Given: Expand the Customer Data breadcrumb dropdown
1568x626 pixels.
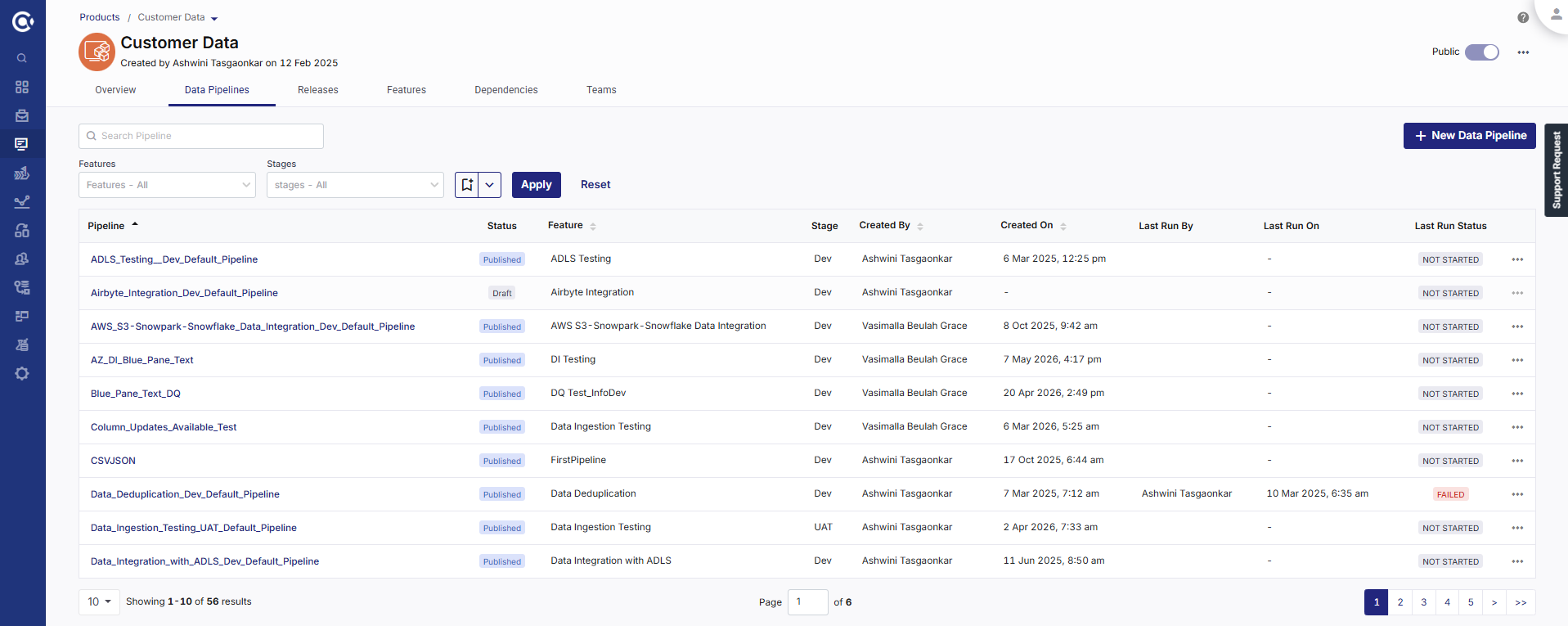Looking at the screenshot, I should [214, 18].
